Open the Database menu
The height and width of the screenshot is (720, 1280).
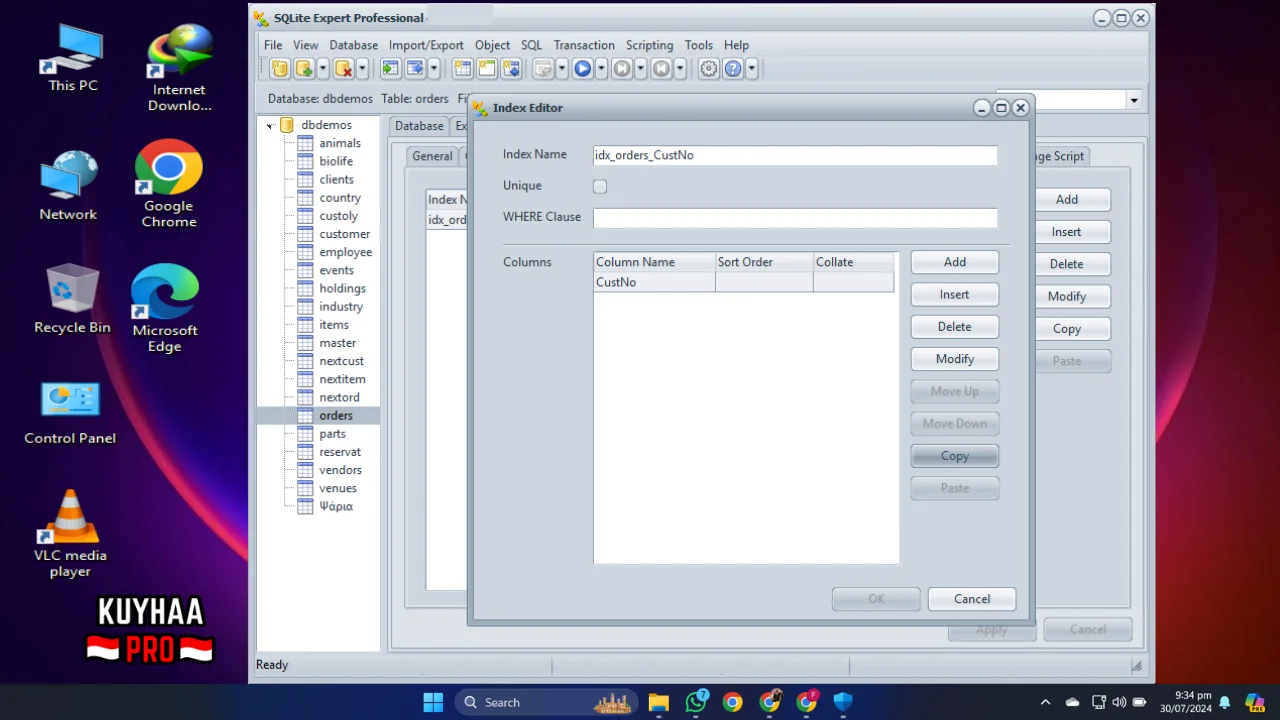[354, 45]
